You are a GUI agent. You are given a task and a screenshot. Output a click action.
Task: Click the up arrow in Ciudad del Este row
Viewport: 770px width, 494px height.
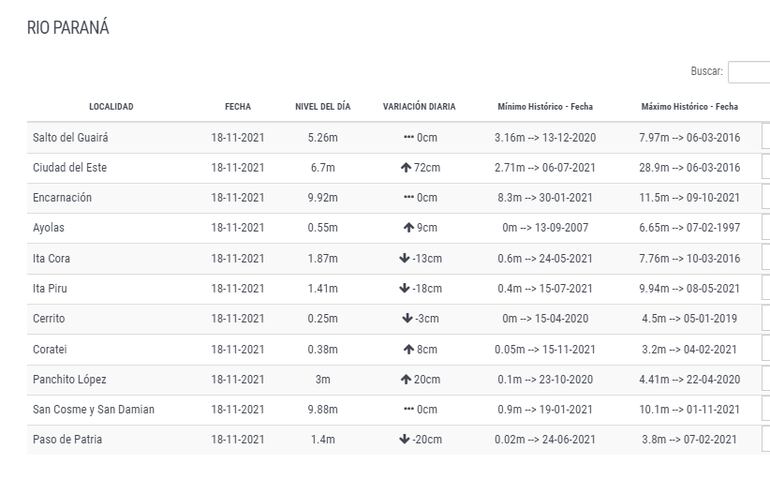[406, 168]
